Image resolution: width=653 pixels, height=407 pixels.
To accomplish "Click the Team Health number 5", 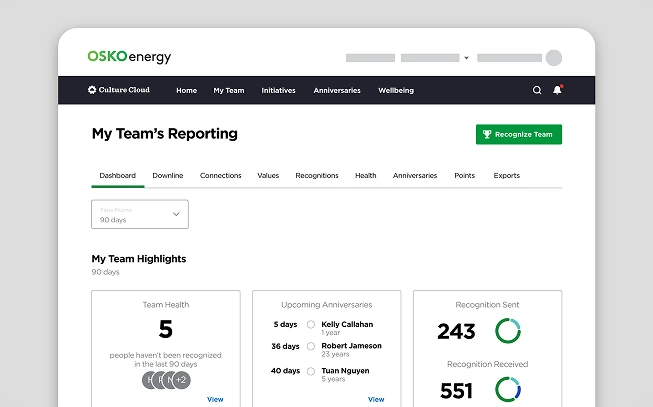I will pos(165,329).
